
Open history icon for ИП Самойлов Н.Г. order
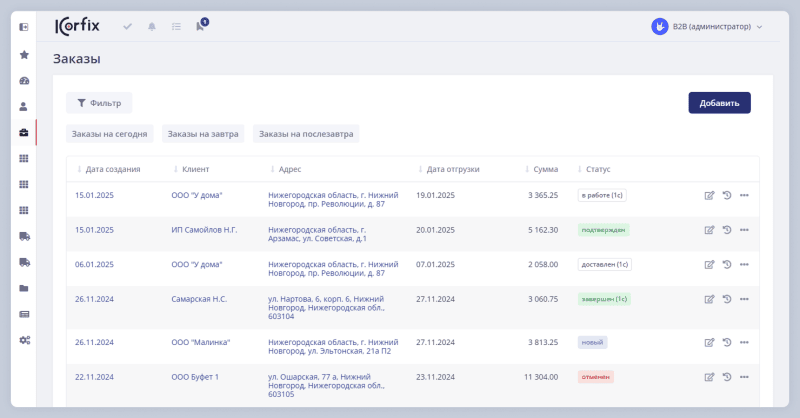click(x=727, y=230)
